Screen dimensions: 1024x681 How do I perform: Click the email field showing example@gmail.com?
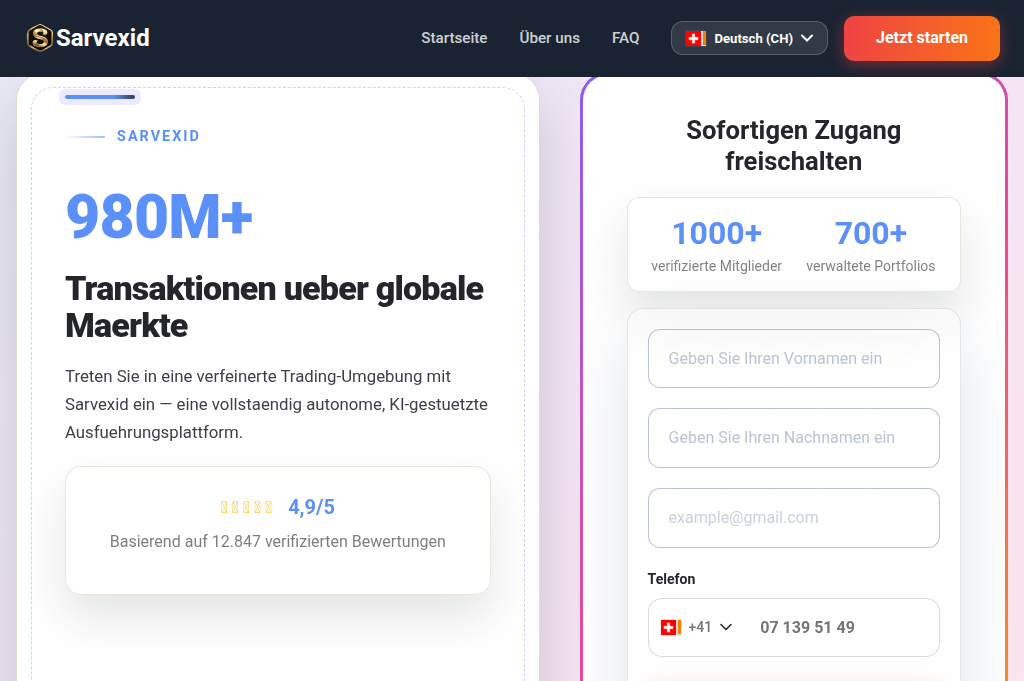click(x=793, y=518)
